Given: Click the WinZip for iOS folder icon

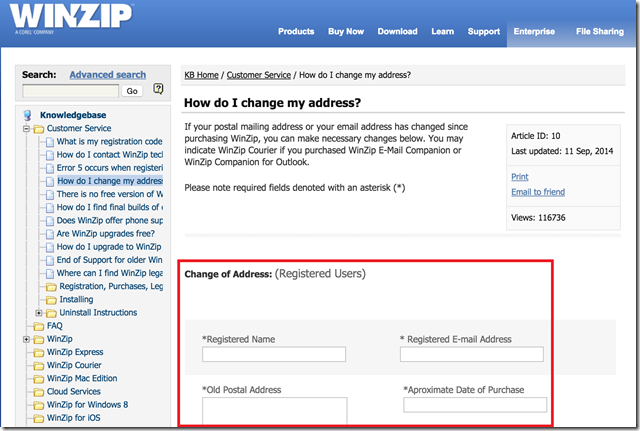Looking at the screenshot, I should (39, 418).
